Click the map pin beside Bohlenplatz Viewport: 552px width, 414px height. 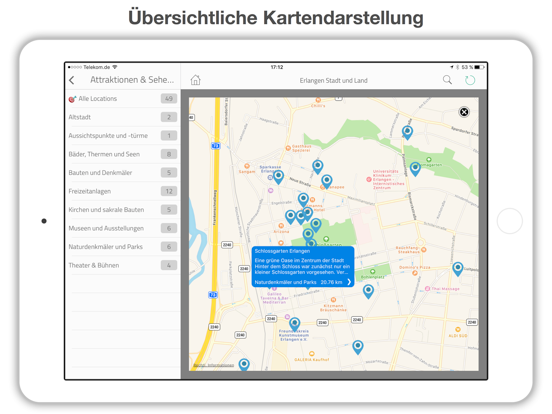[368, 291]
